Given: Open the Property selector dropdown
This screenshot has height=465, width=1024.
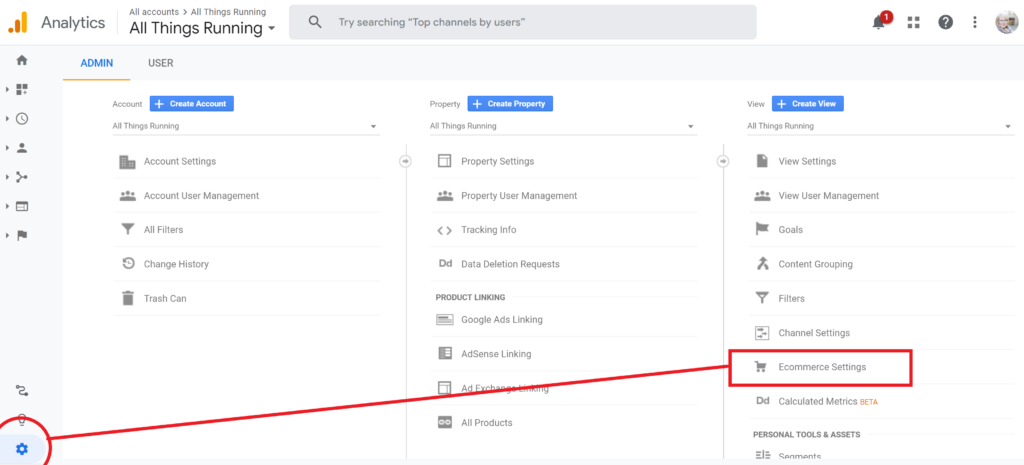Looking at the screenshot, I should pyautogui.click(x=564, y=126).
